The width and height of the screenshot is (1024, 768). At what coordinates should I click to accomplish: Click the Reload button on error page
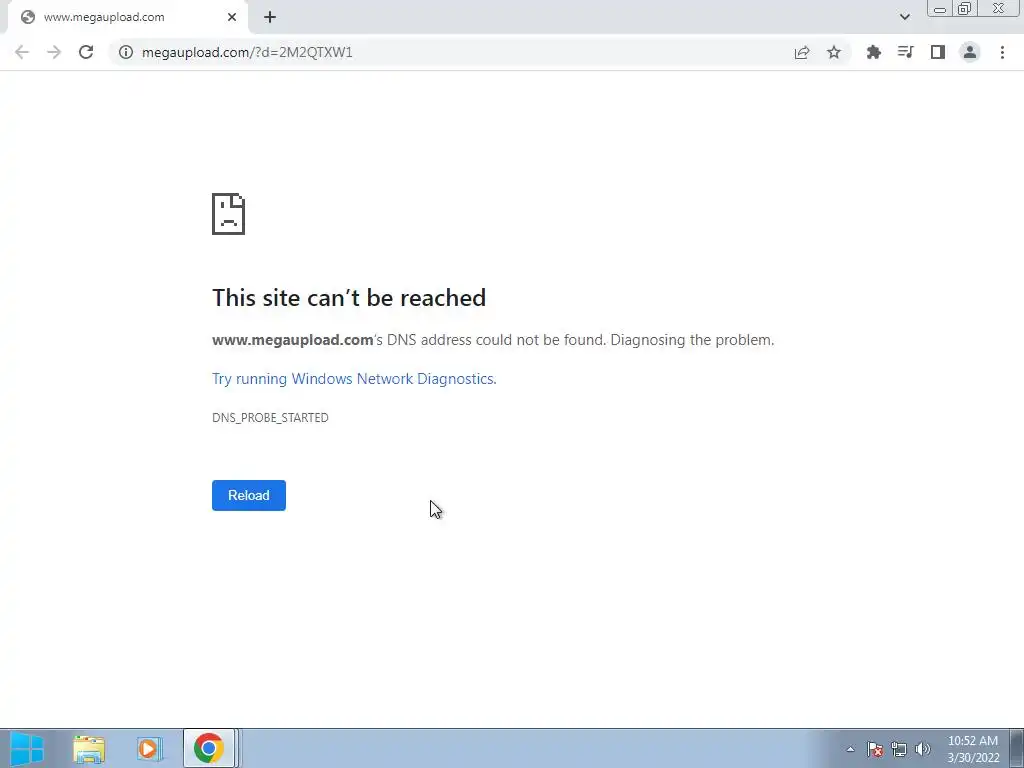click(249, 495)
